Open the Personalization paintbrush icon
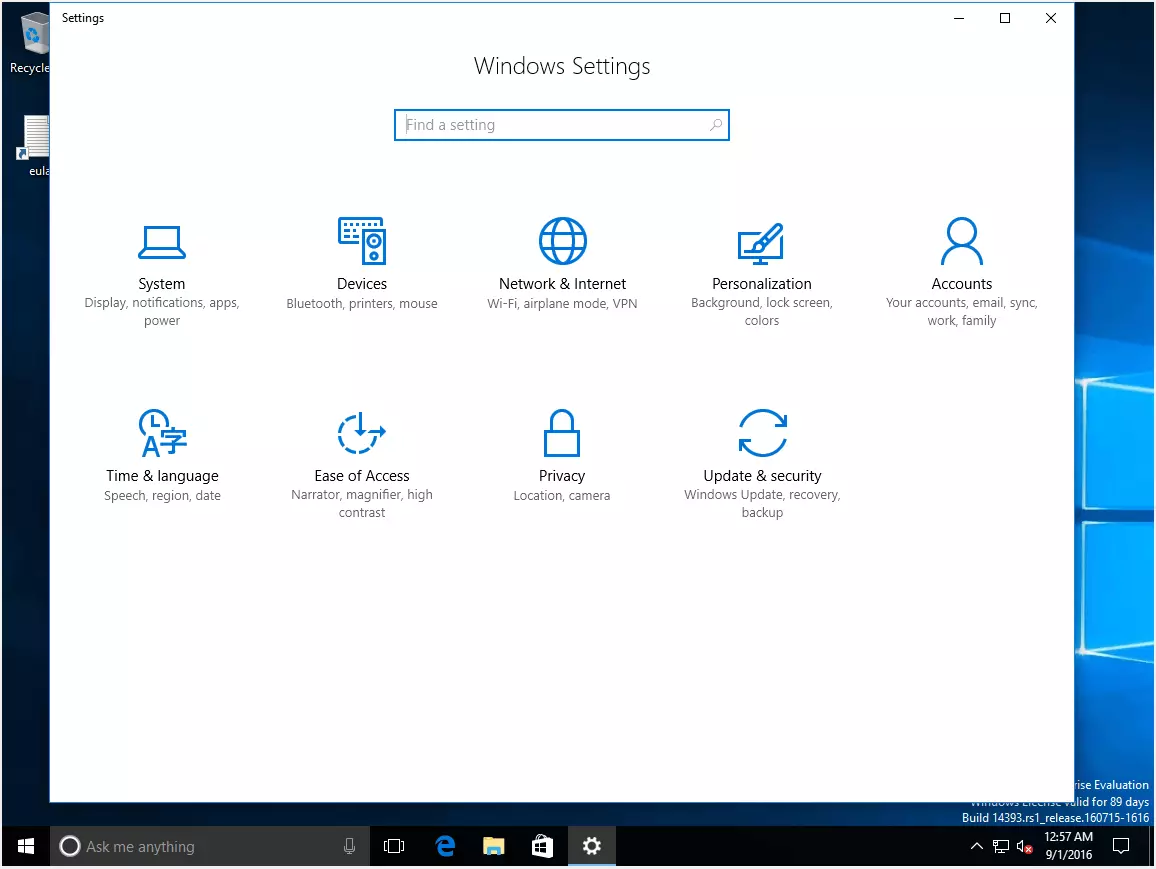Viewport: 1156px width, 869px height. coord(761,243)
